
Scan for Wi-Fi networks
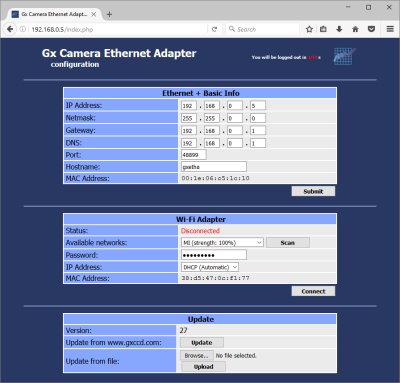(288, 243)
